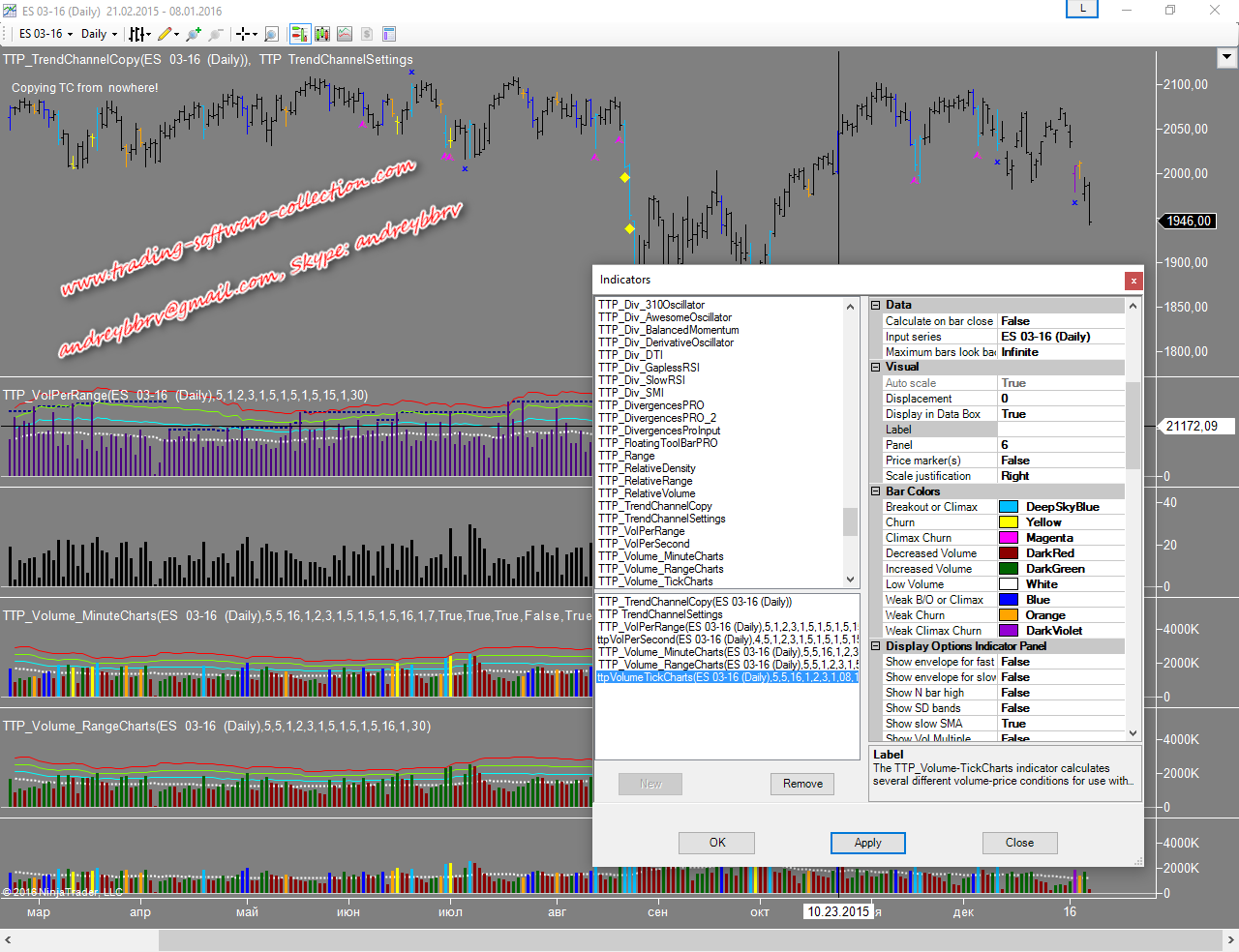Click the DeepSkyBlue Breakout color swatch
This screenshot has height=952, width=1239.
coord(1008,507)
